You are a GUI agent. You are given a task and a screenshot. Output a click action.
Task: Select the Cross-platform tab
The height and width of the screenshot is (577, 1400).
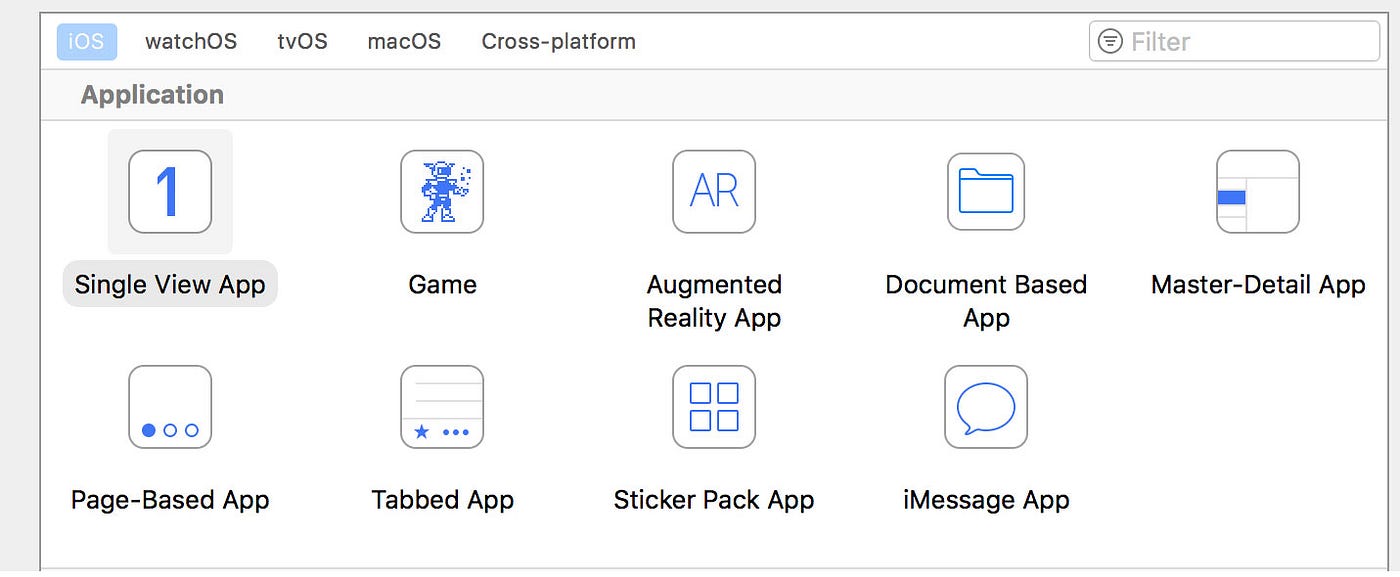(x=558, y=41)
